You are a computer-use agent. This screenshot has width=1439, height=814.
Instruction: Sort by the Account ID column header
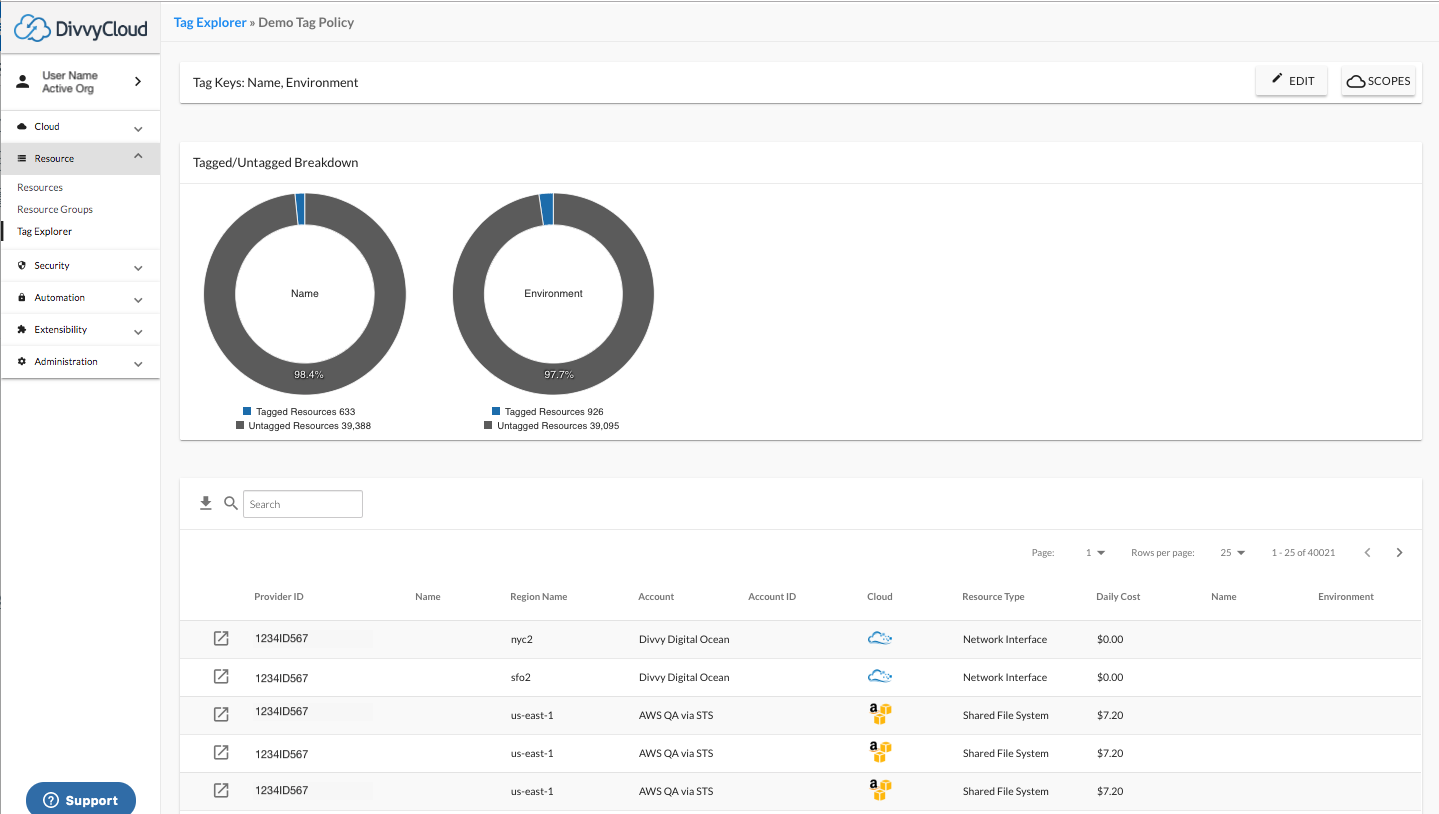772,596
